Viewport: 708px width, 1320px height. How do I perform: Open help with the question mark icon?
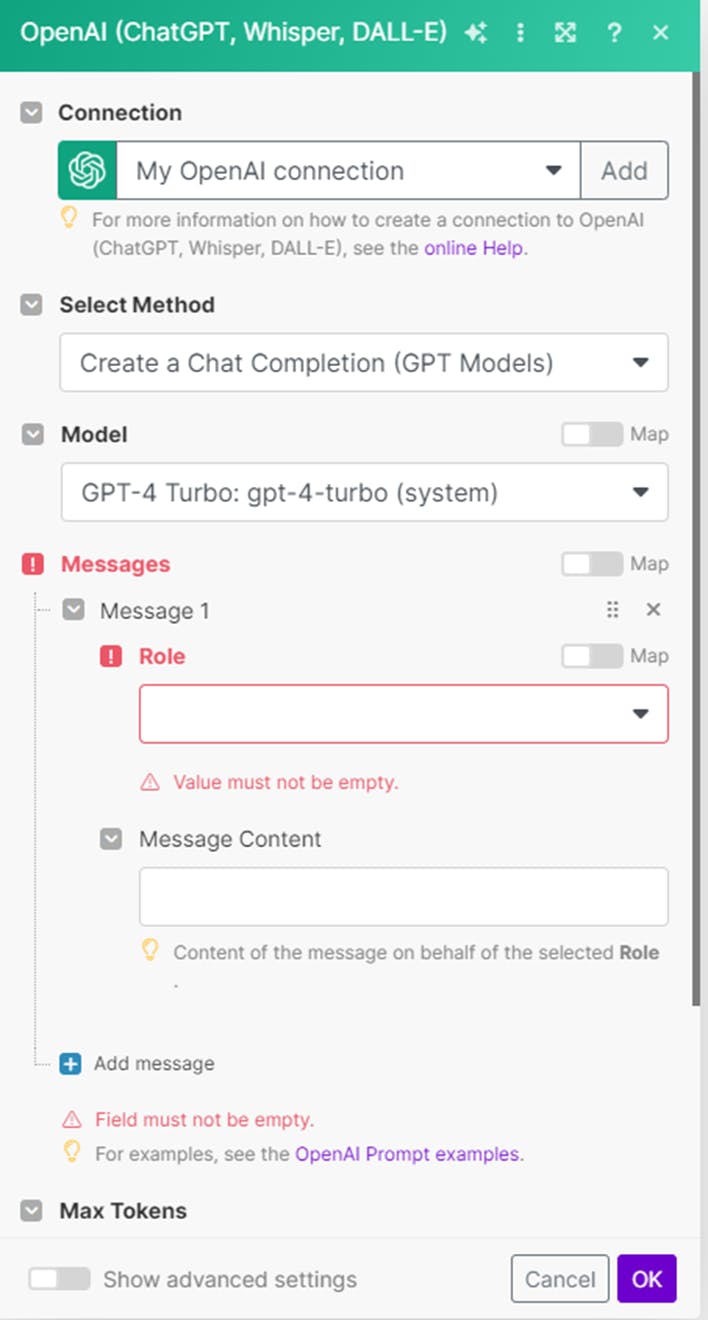coord(615,33)
